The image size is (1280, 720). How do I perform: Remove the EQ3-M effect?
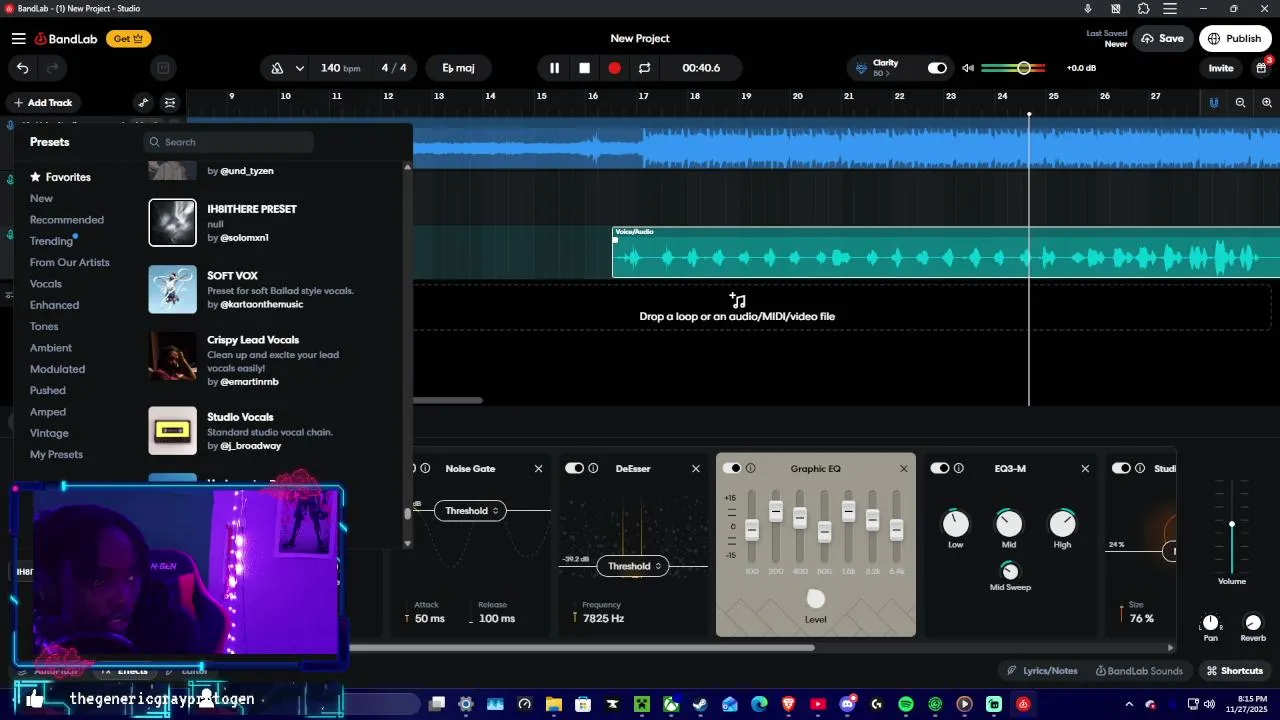[x=1085, y=468]
